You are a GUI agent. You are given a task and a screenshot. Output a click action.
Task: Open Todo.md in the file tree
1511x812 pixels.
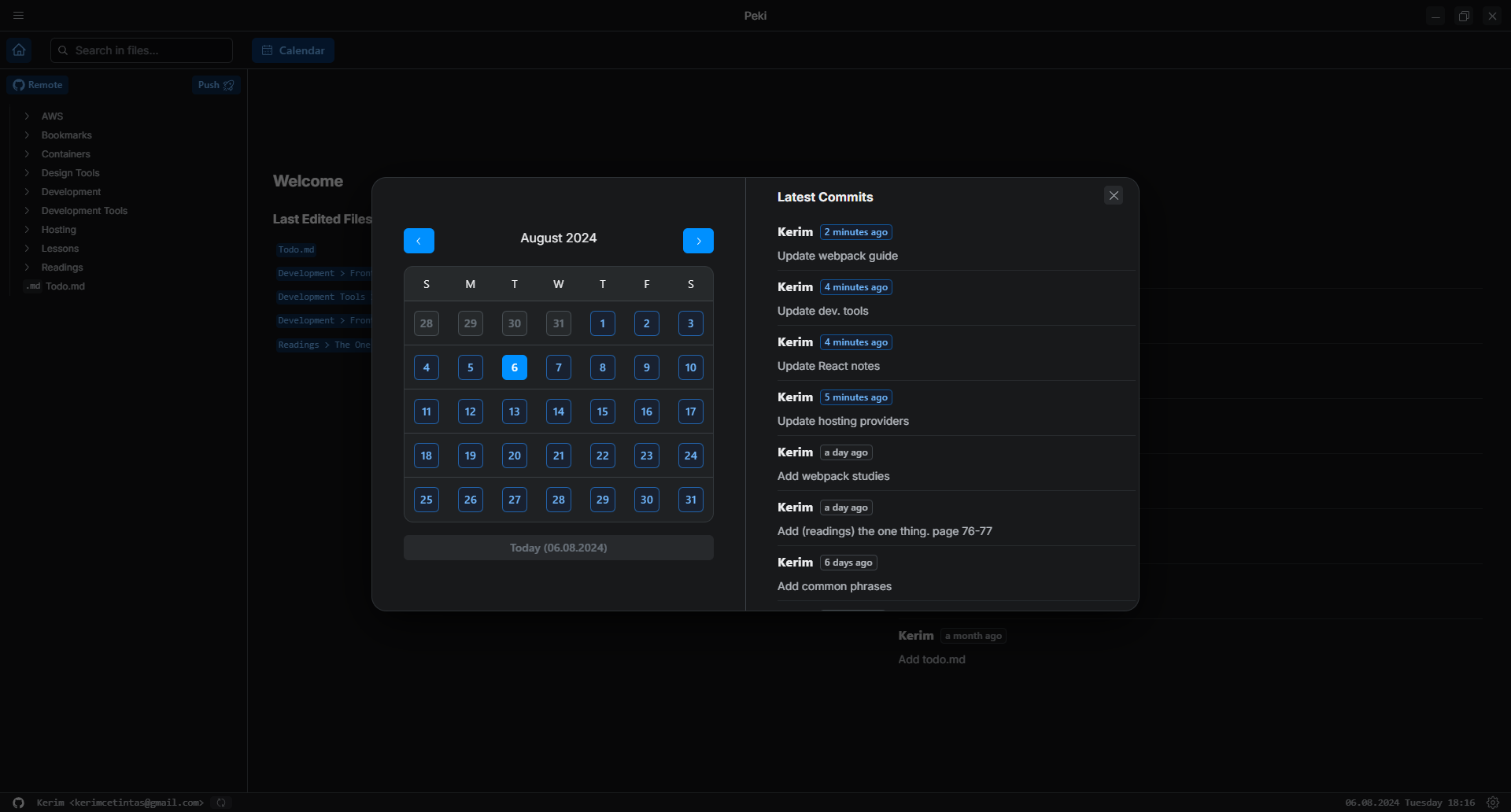coord(65,286)
